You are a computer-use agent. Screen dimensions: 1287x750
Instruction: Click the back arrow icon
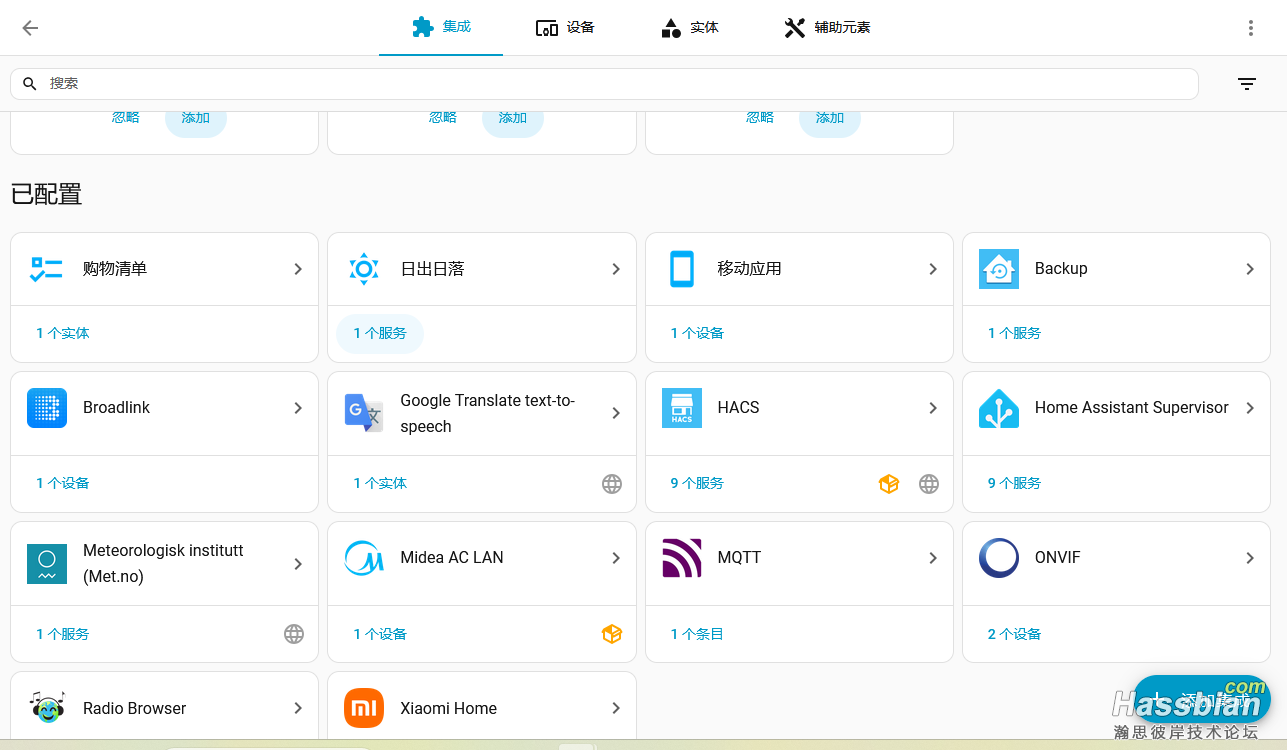30,28
